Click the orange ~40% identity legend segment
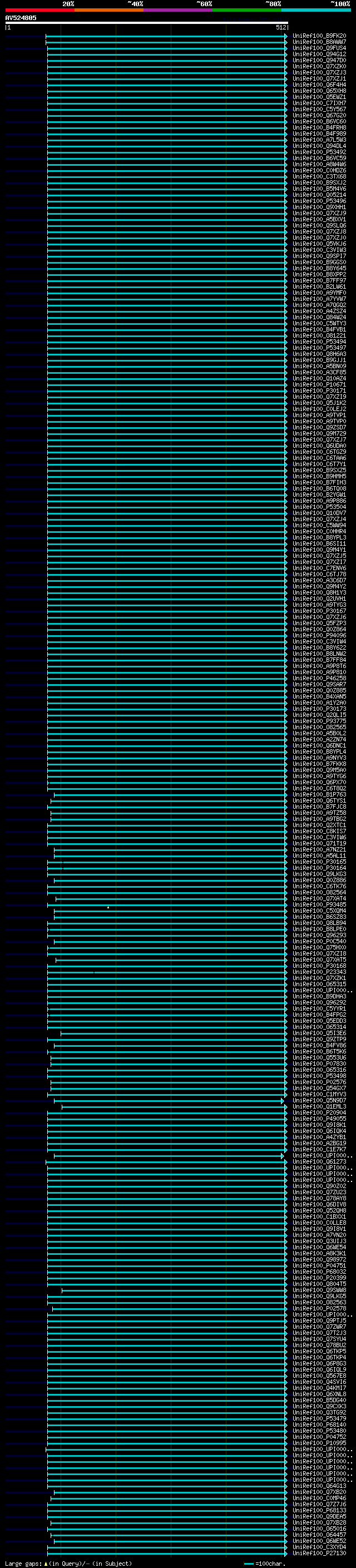The width and height of the screenshot is (356, 1568). [x=109, y=10]
